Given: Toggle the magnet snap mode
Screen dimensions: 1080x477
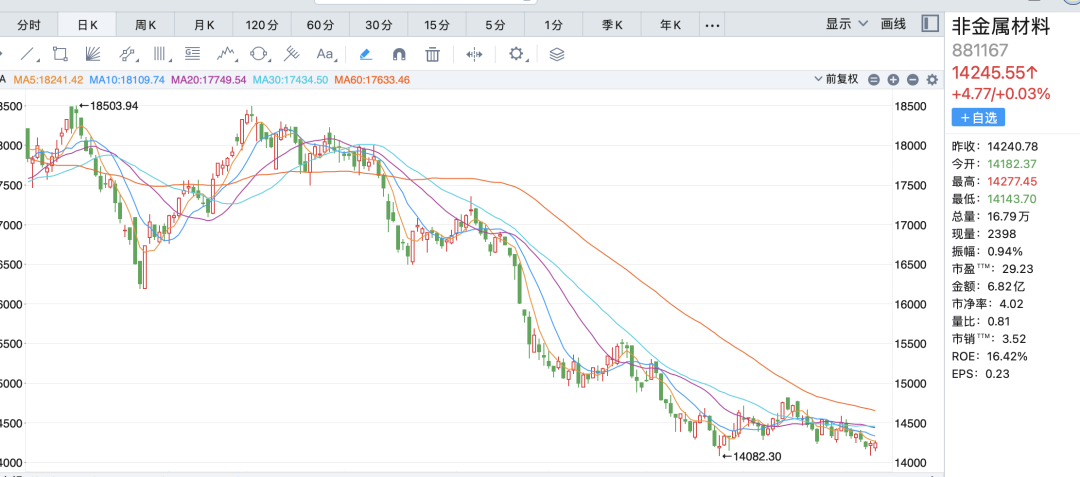Looking at the screenshot, I should point(399,54).
